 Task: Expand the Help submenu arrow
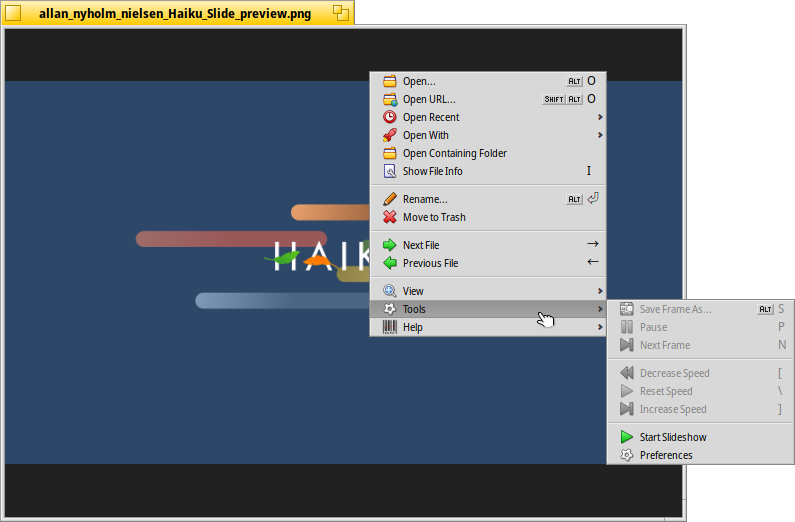click(x=600, y=327)
